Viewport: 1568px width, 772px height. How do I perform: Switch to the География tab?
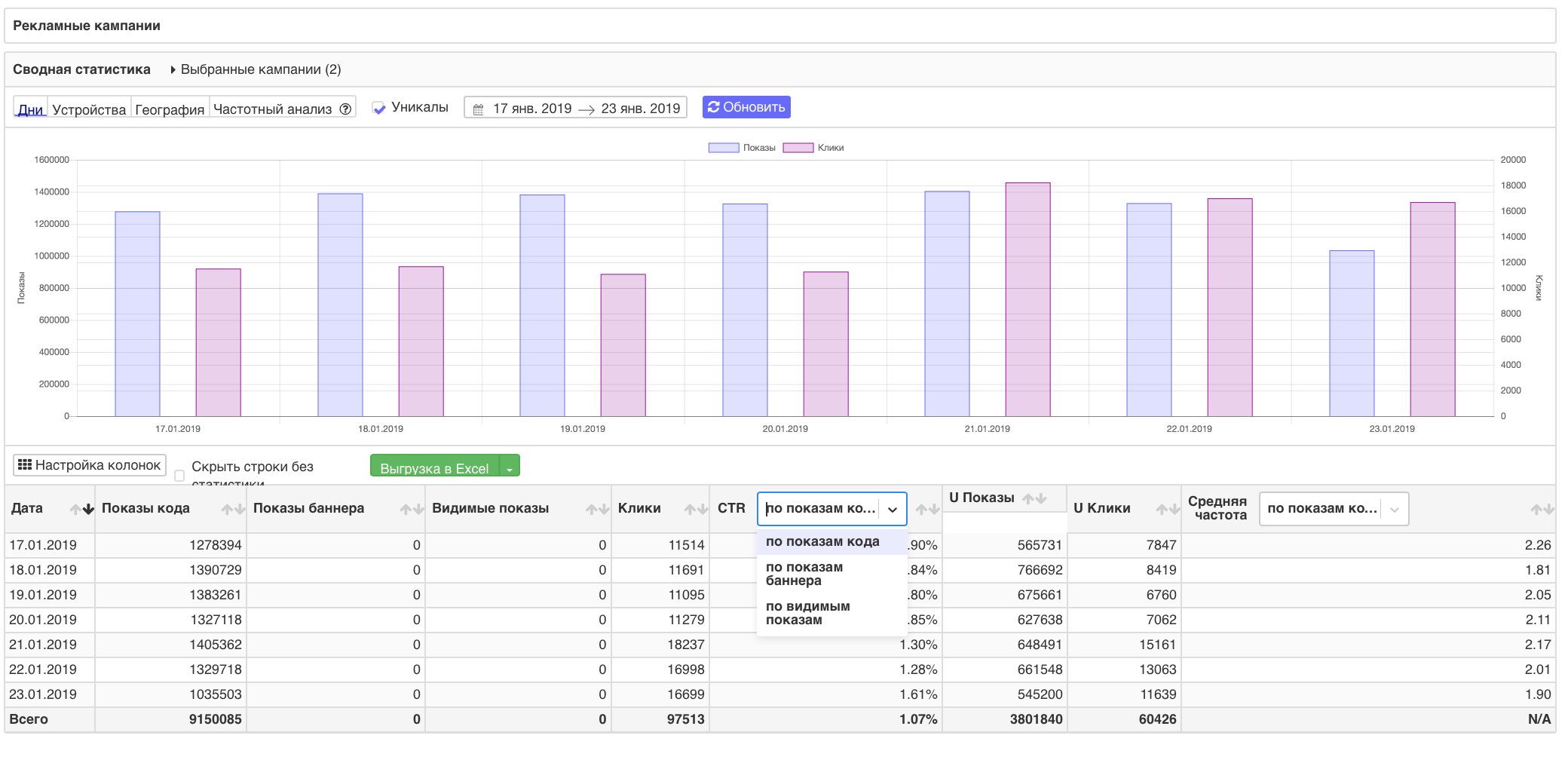[x=170, y=109]
